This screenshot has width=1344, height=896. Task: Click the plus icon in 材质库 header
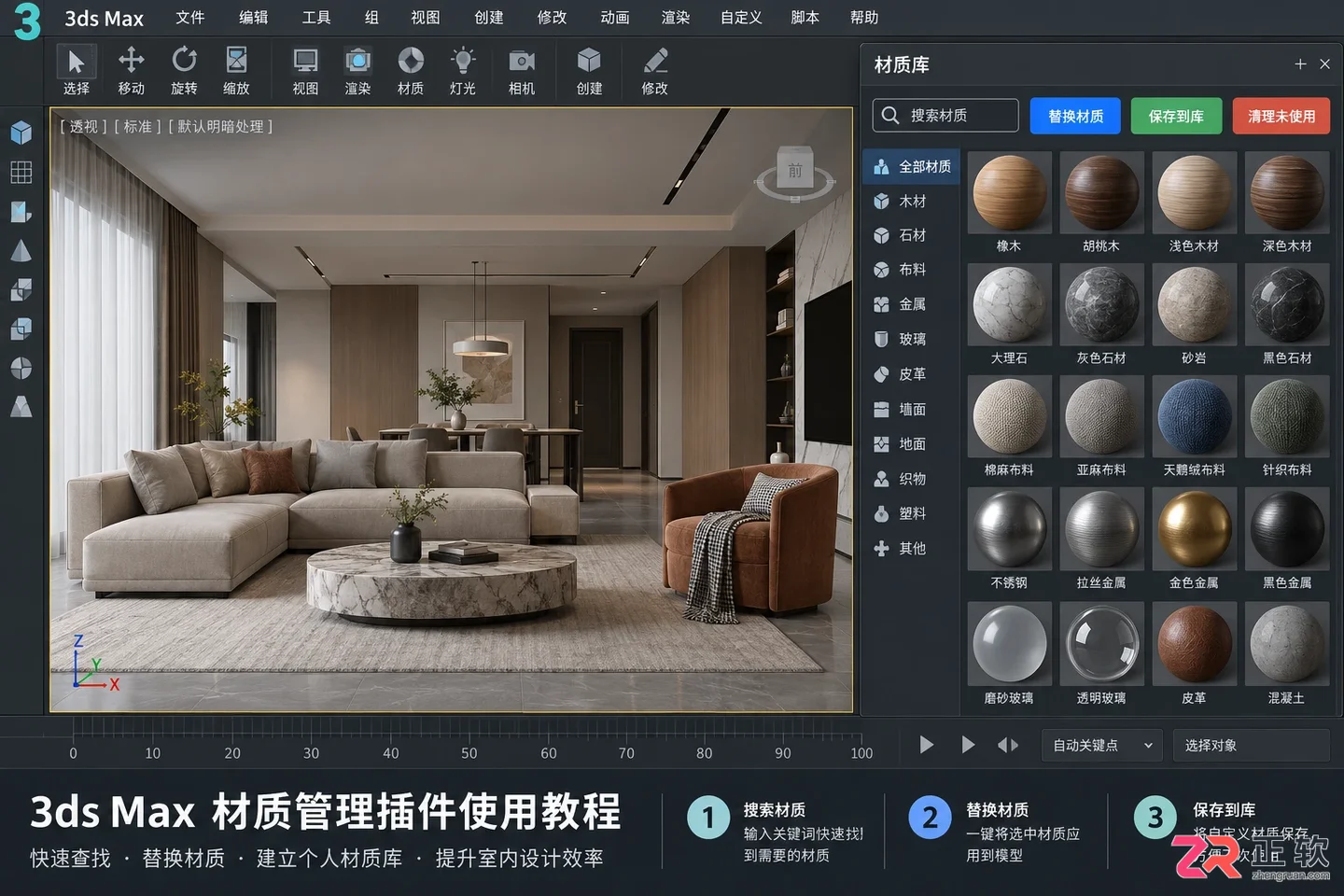[1300, 64]
